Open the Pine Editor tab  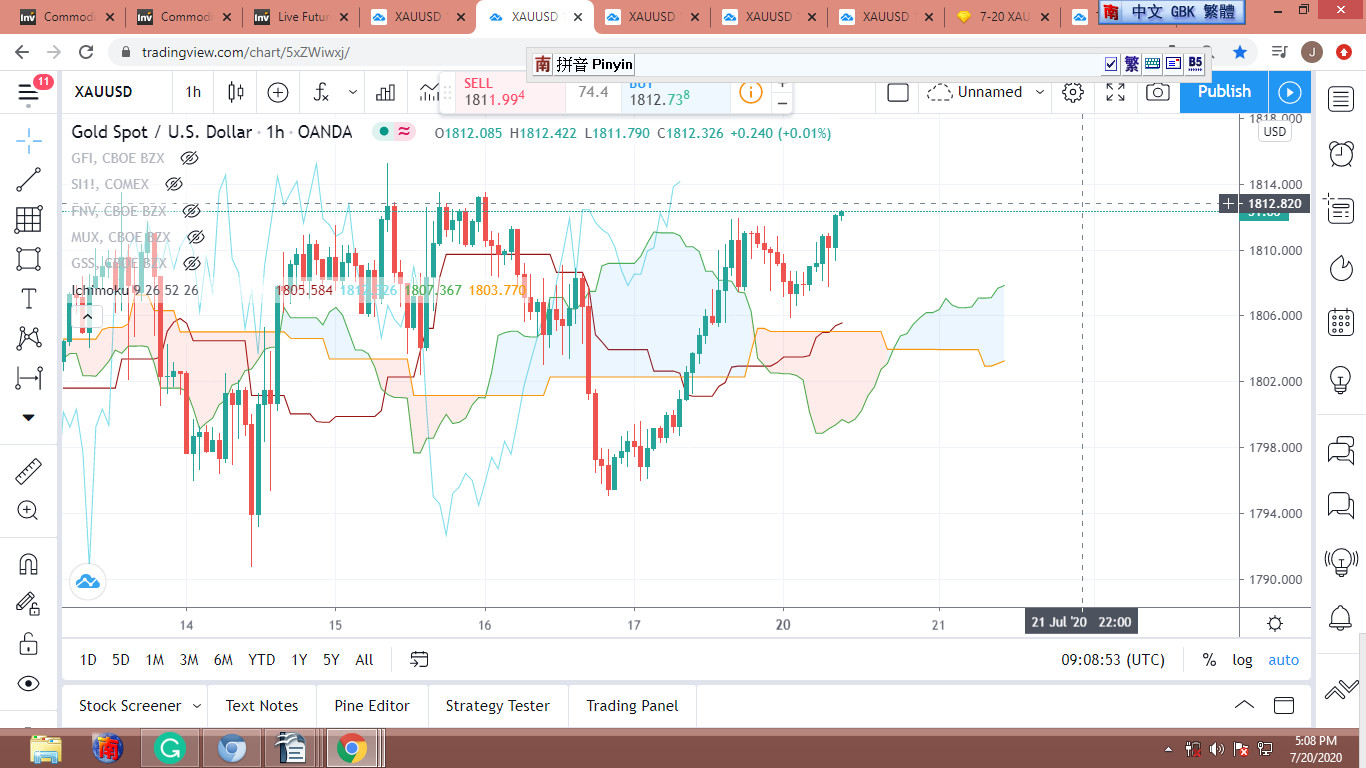(372, 706)
